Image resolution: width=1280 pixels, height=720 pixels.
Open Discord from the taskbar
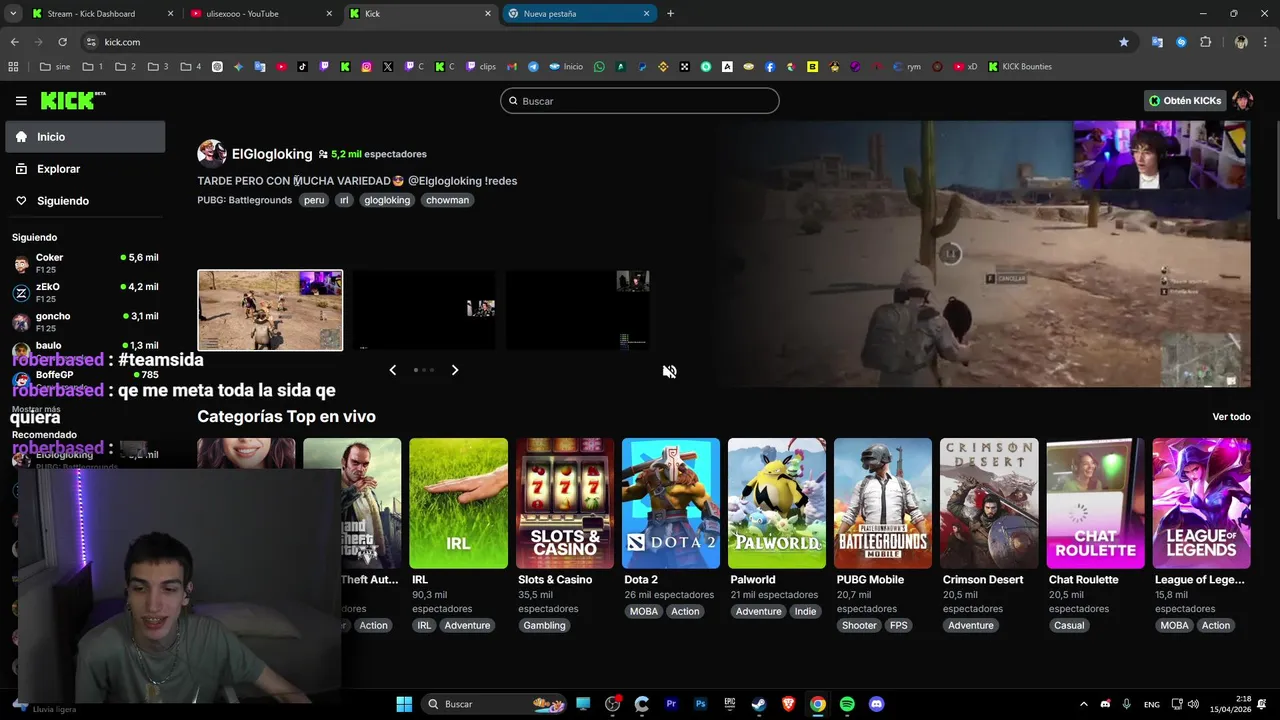pyautogui.click(x=877, y=704)
